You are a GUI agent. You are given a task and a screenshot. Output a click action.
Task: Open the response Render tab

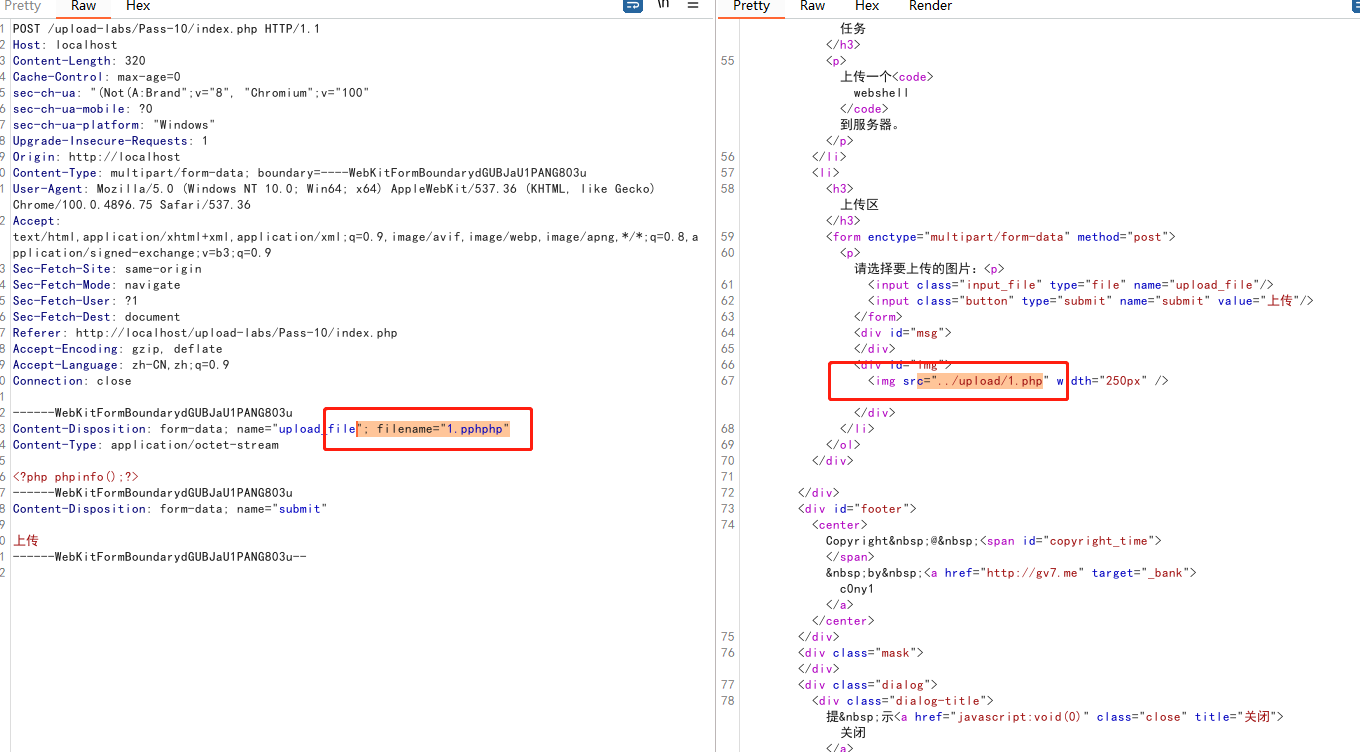click(x=930, y=6)
